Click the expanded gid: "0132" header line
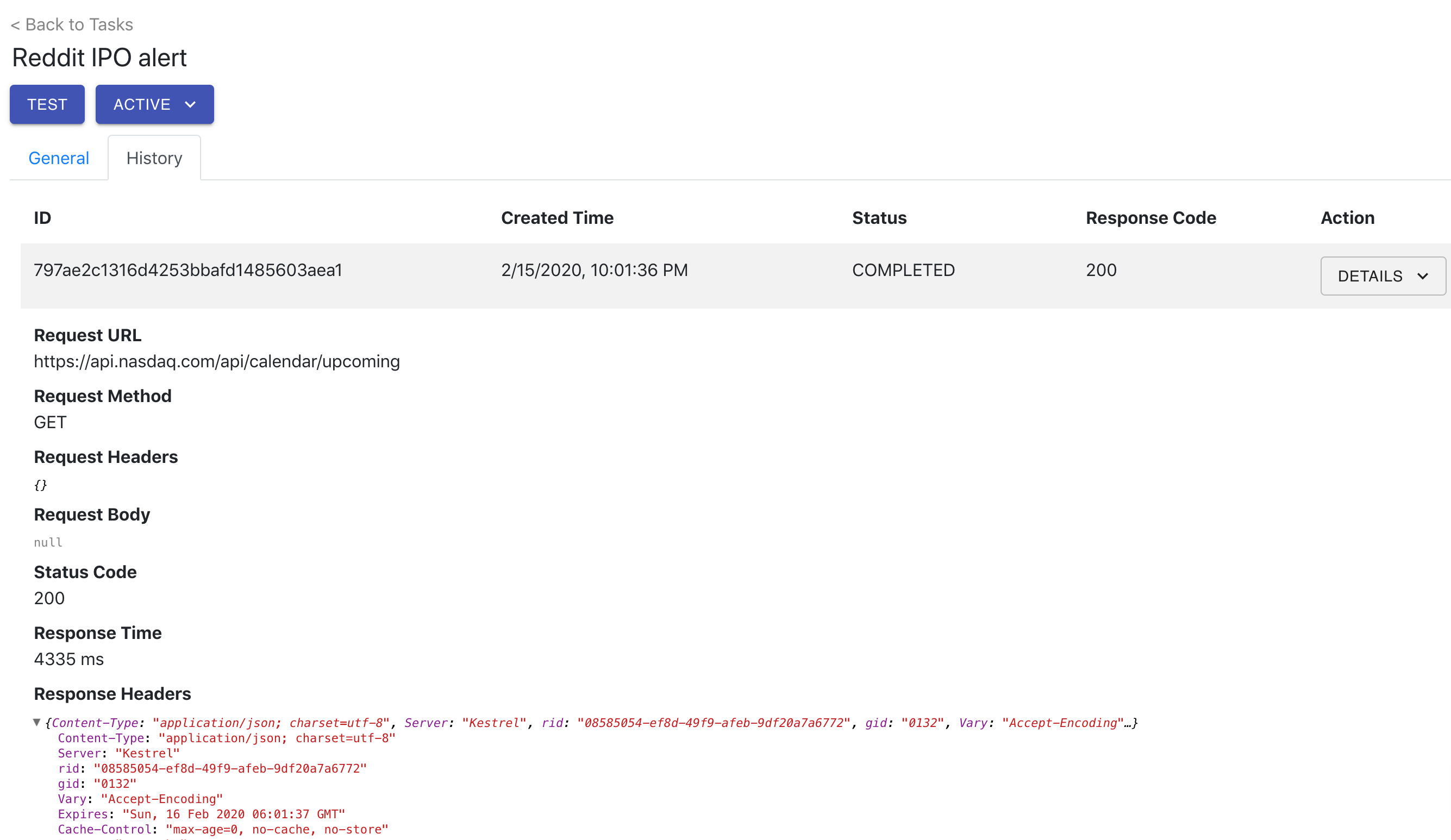Screen dimensions: 1451x840 [97, 783]
